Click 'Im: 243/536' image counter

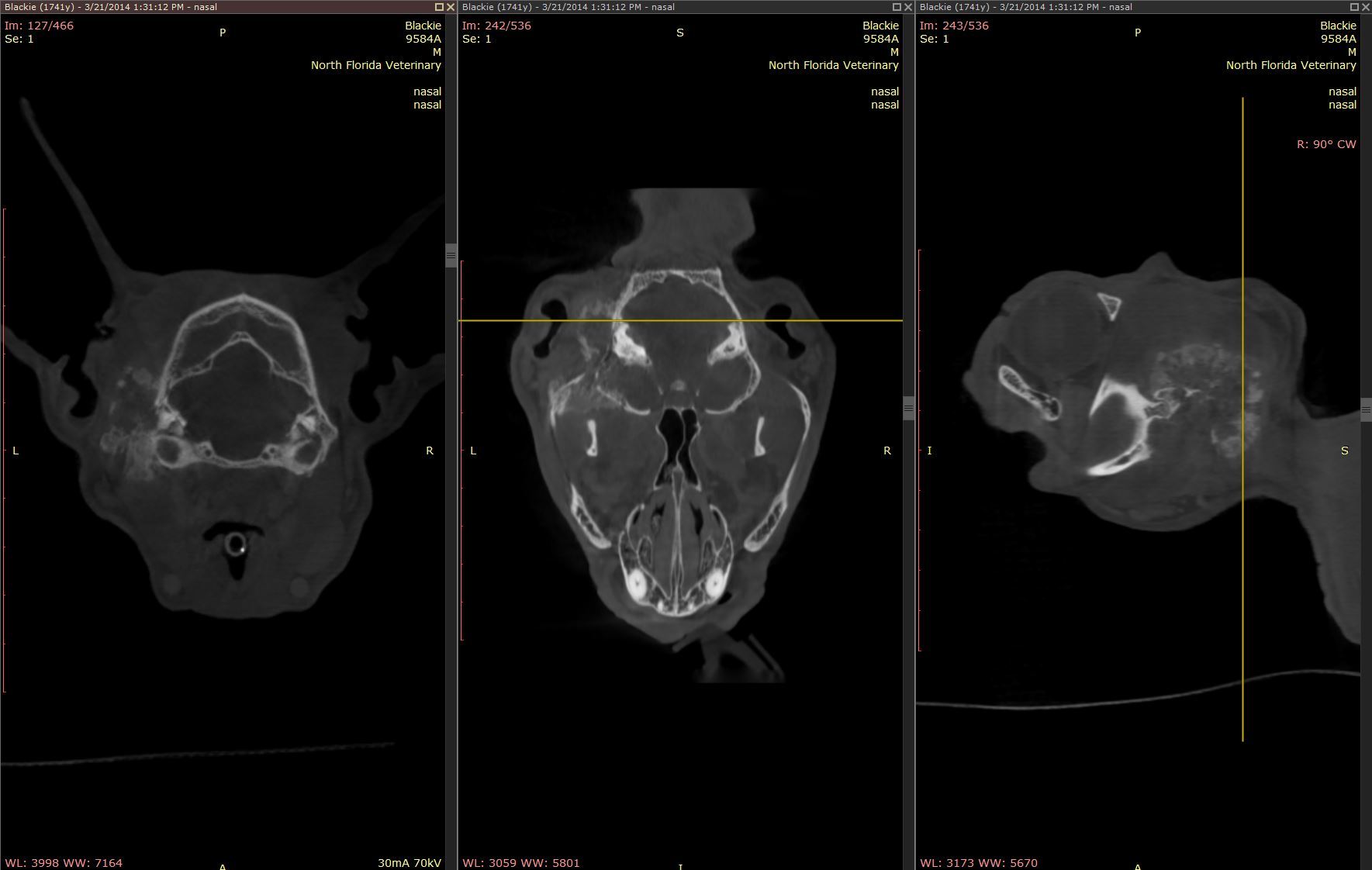[954, 26]
